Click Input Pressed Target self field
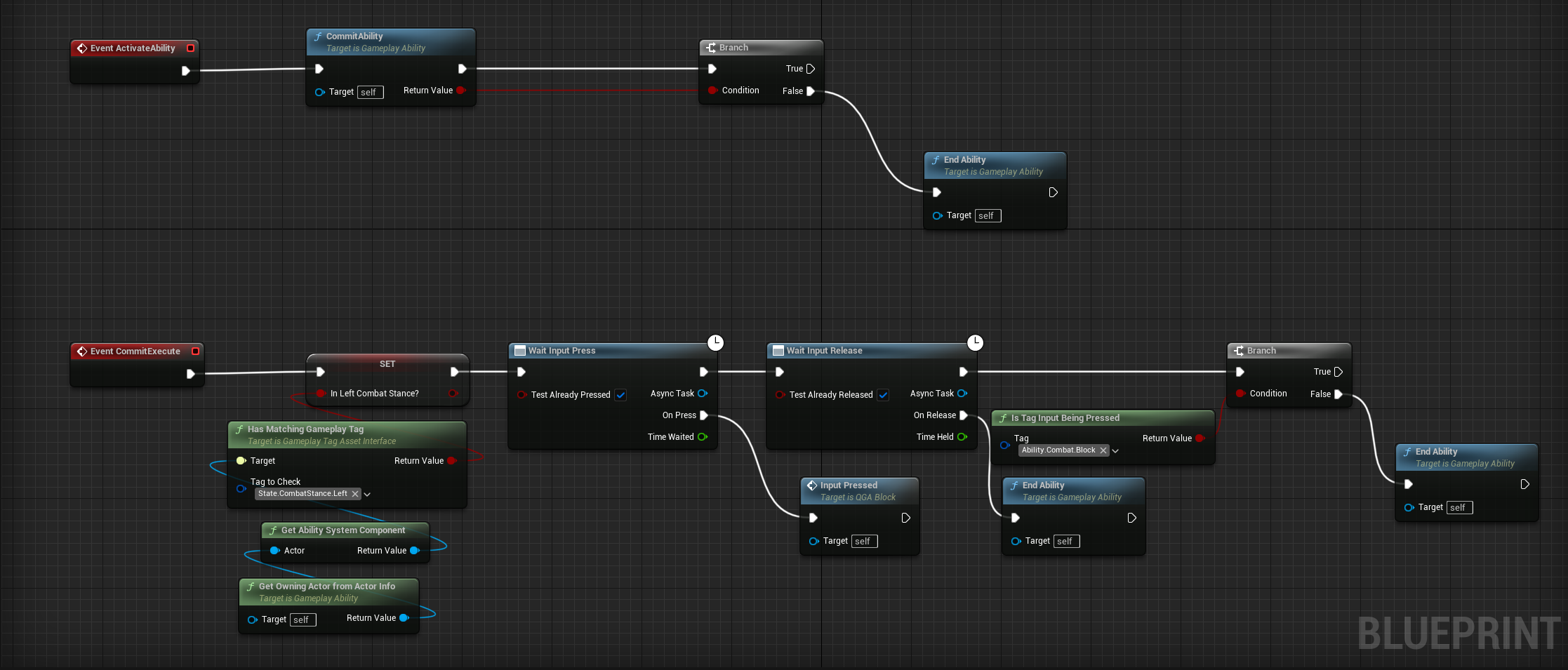Viewport: 1568px width, 670px height. [864, 542]
